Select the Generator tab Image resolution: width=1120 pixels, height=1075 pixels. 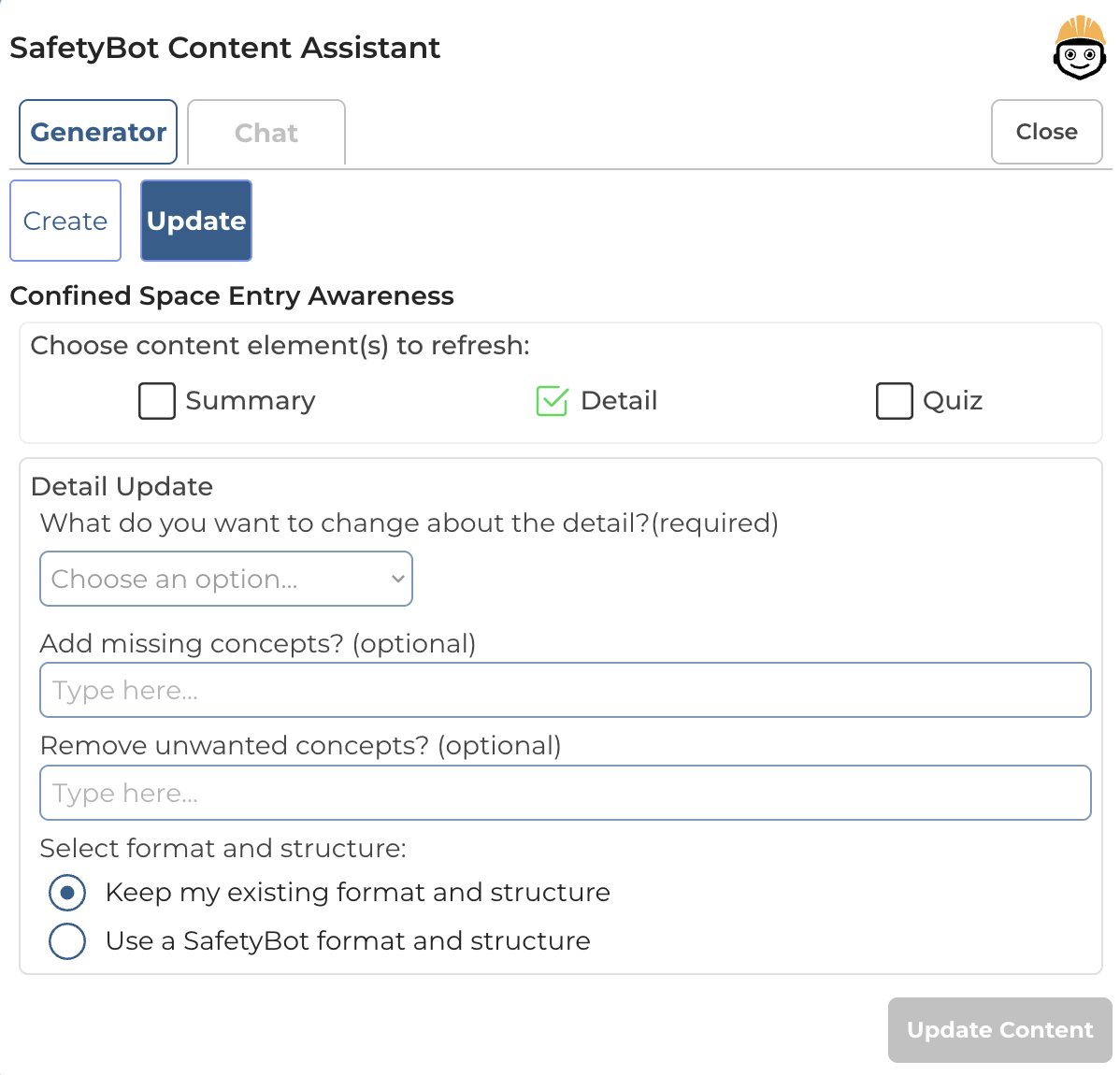pos(97,132)
